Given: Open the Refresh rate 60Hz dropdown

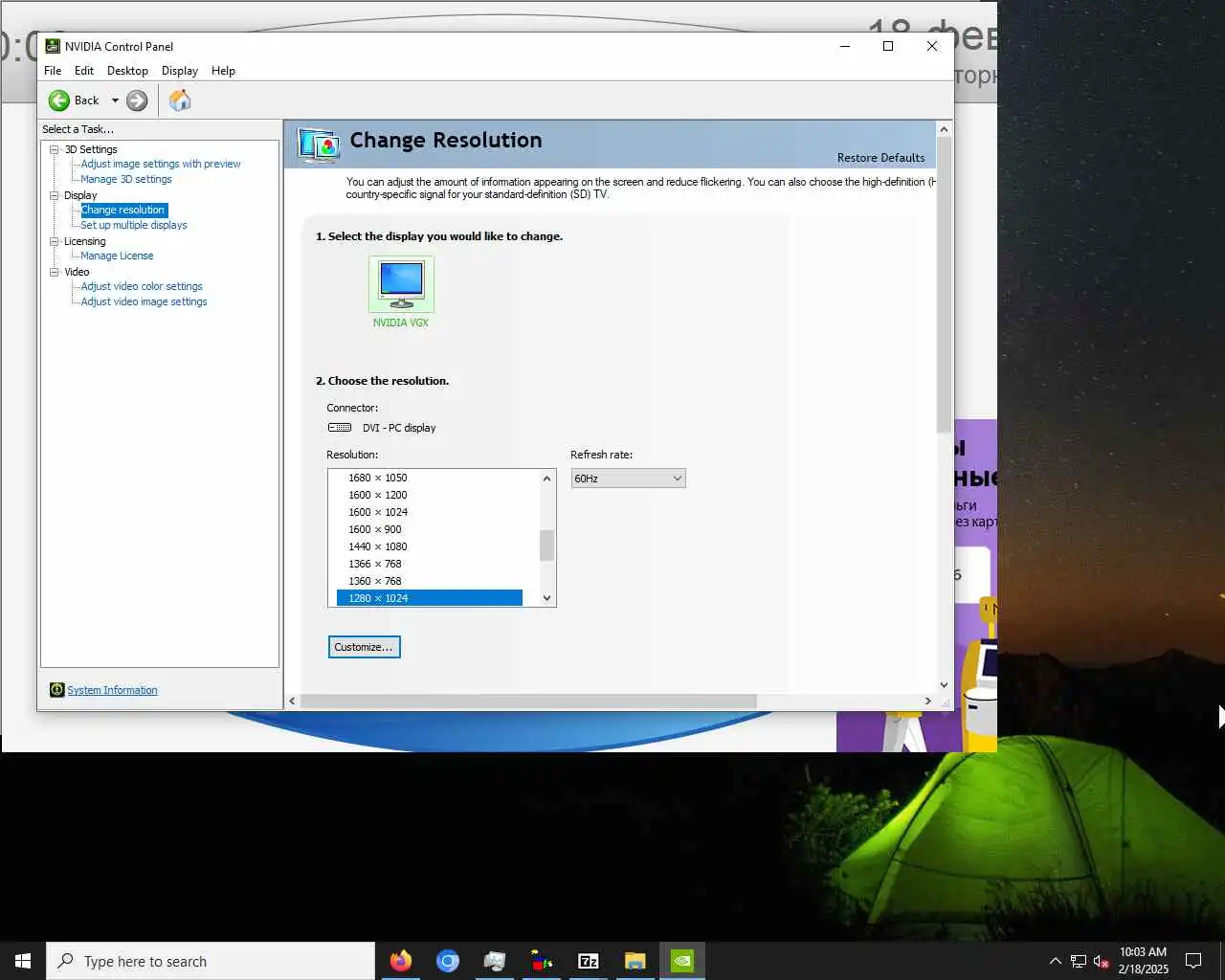Looking at the screenshot, I should (x=628, y=479).
